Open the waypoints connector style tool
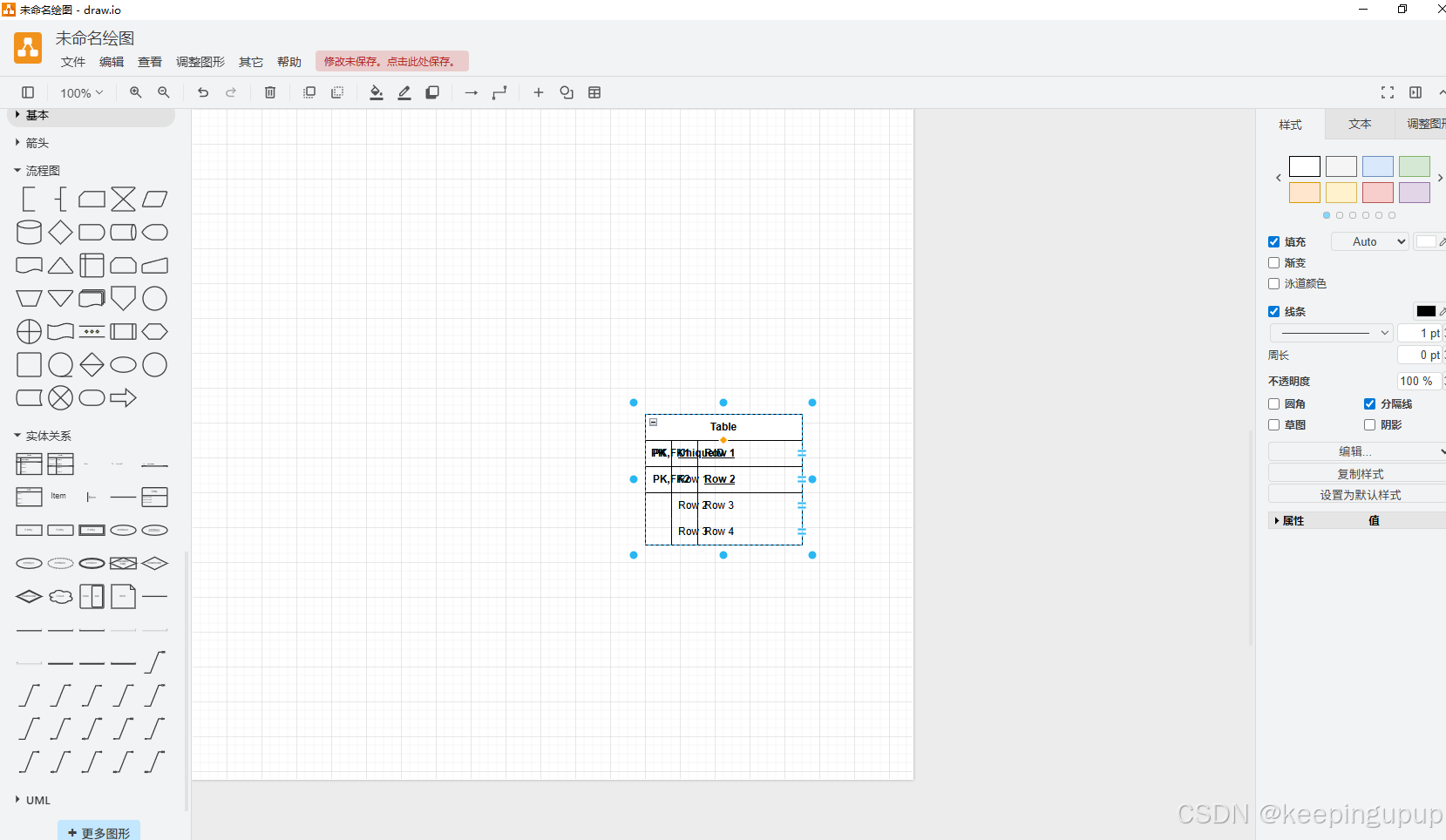Viewport: 1446px width, 840px height. (x=499, y=92)
